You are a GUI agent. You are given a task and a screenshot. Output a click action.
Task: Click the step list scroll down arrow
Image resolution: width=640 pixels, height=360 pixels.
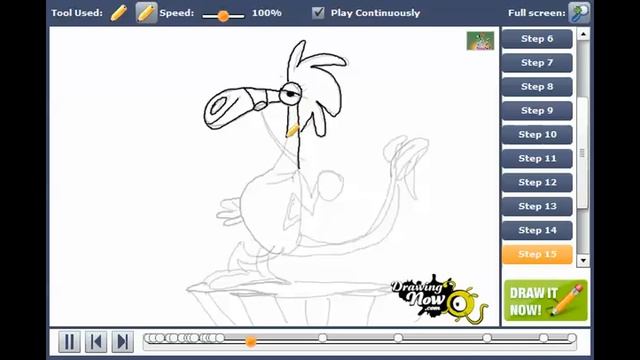[583, 260]
